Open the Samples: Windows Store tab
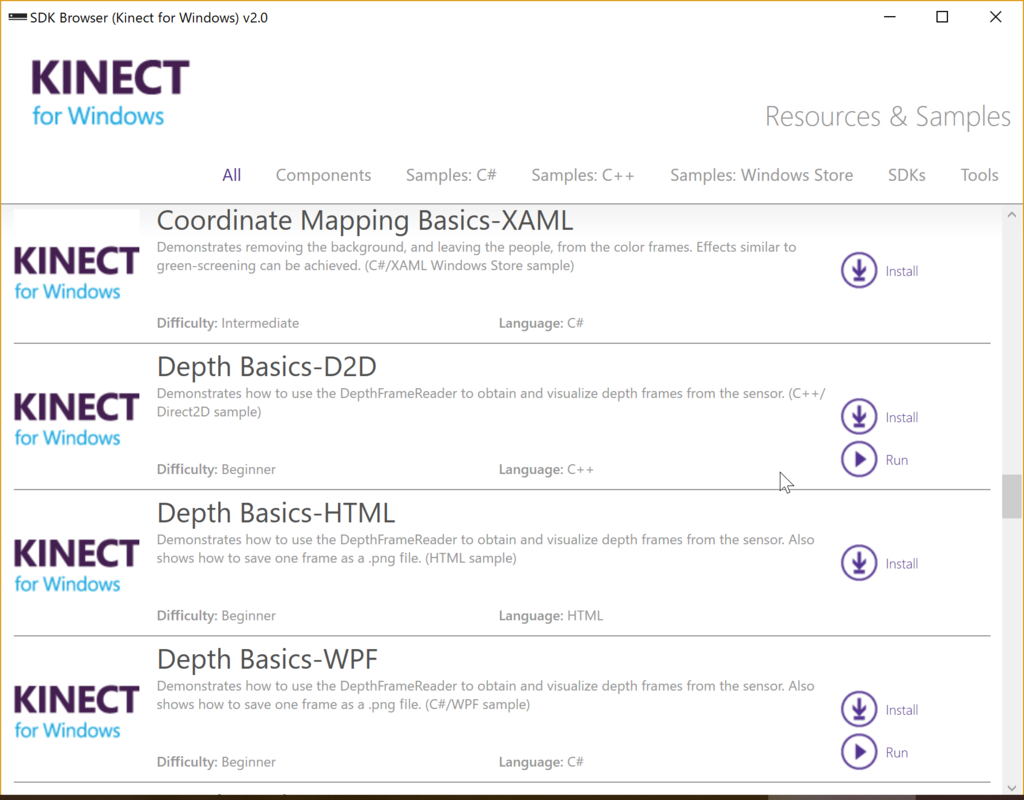 click(x=761, y=175)
